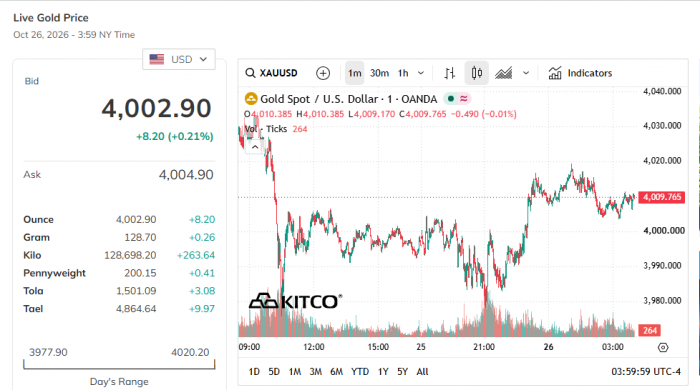
Task: Select the area chart style icon
Action: click(x=504, y=73)
